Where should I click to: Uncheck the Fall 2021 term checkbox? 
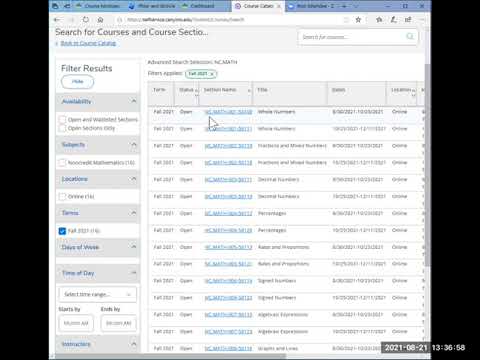click(62, 231)
